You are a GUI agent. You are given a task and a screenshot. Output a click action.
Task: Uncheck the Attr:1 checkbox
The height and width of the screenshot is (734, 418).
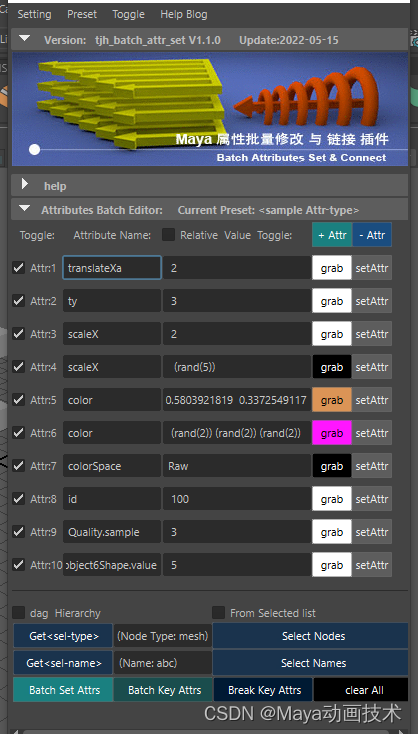pos(18,268)
